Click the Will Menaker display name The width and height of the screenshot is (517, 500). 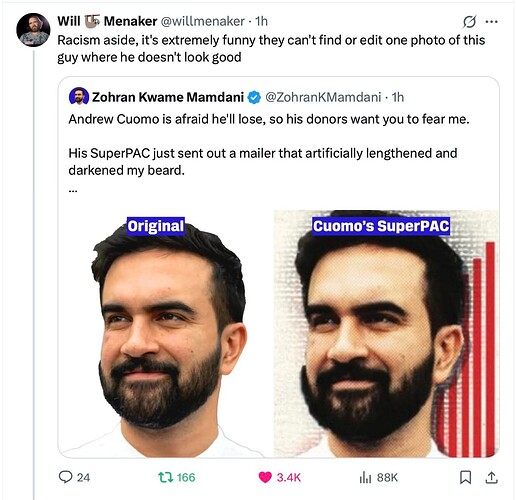coord(107,21)
